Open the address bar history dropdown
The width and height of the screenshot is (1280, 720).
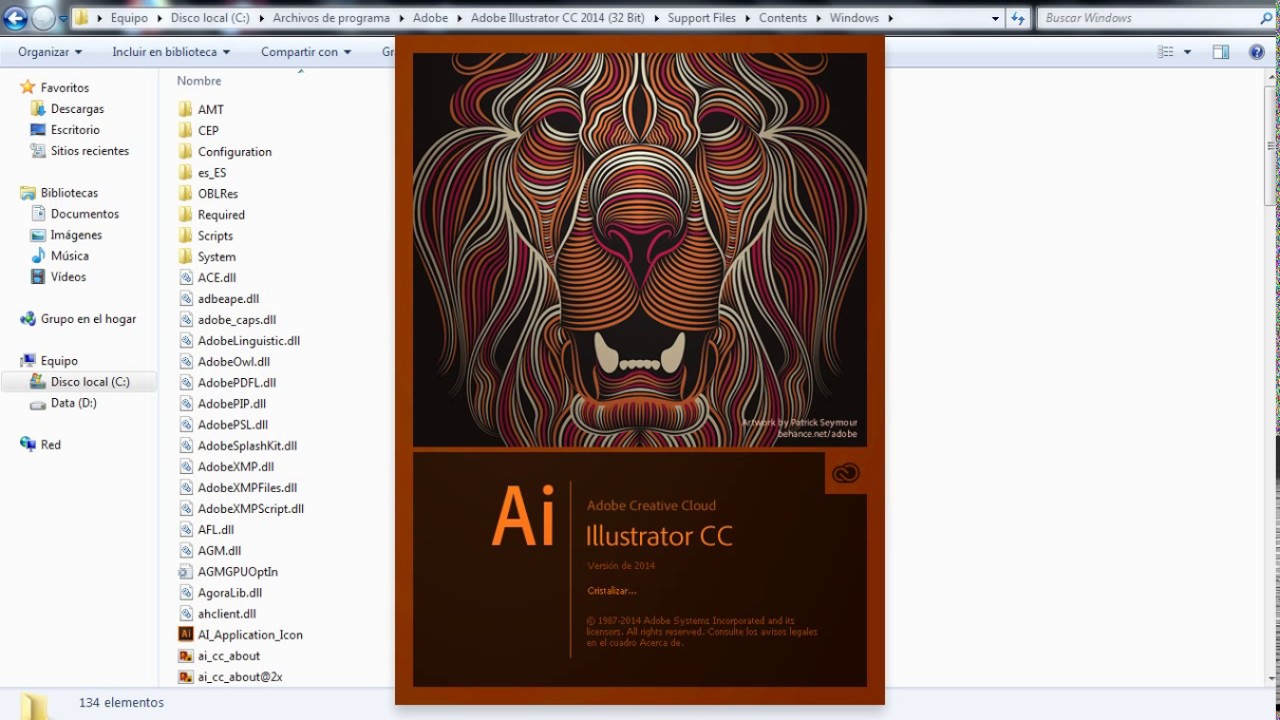995,18
